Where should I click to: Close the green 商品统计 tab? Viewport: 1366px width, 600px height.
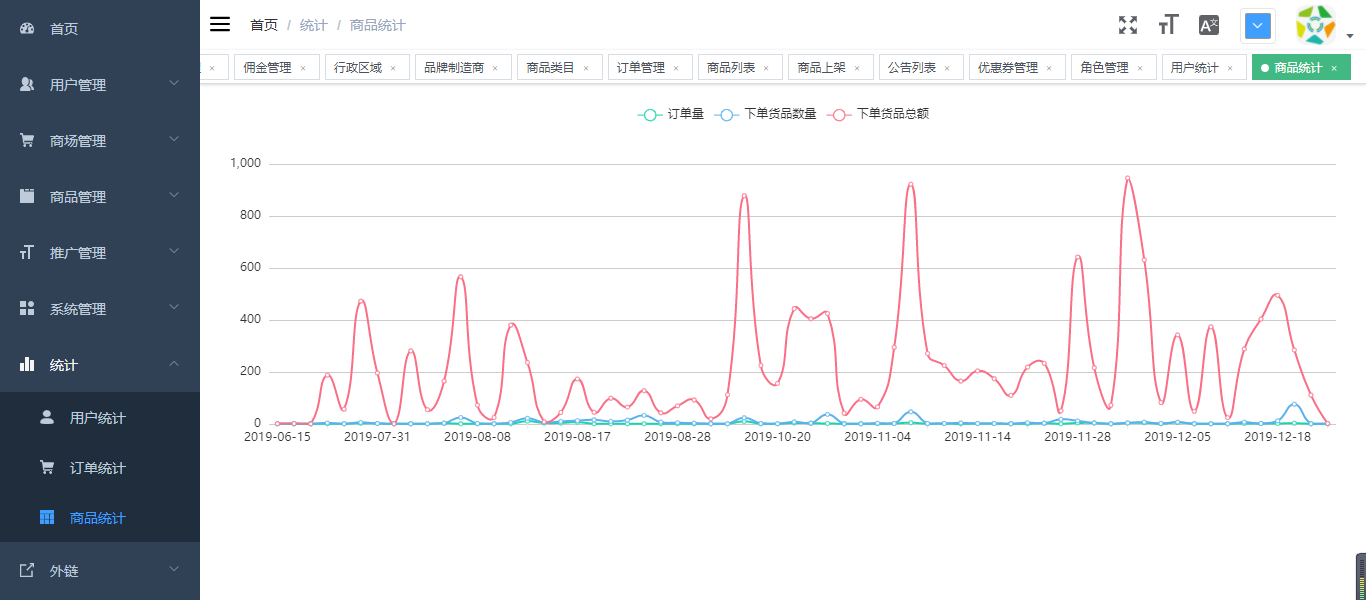click(x=1334, y=68)
